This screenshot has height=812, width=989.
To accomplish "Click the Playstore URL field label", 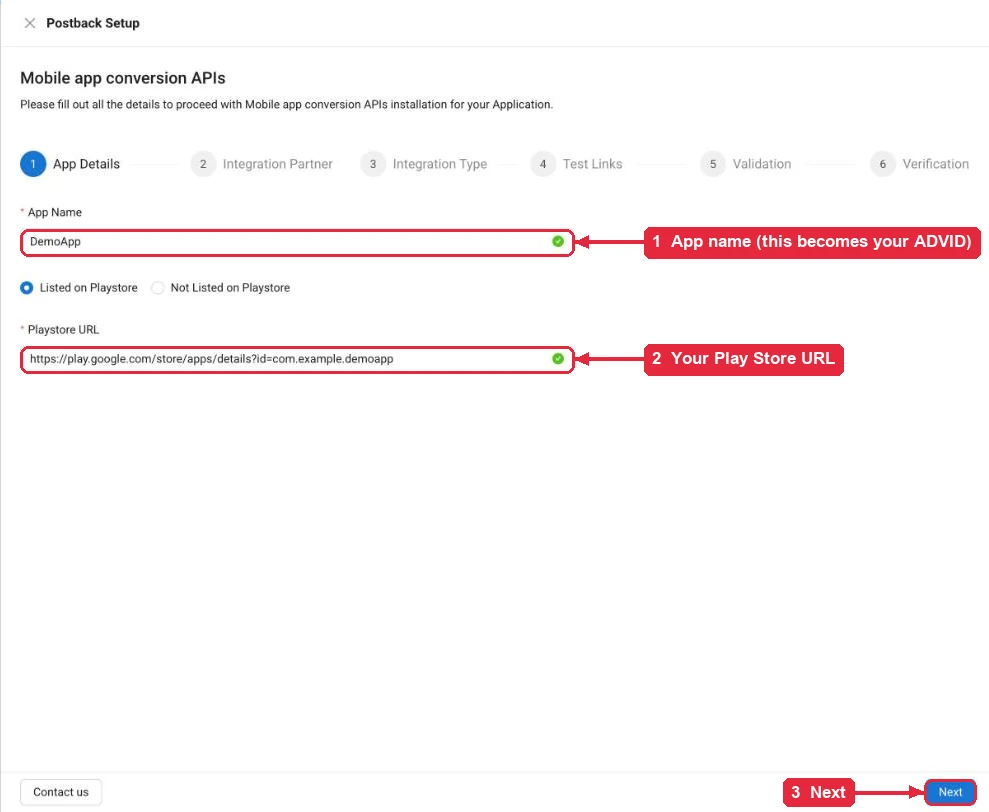I will tap(63, 330).
